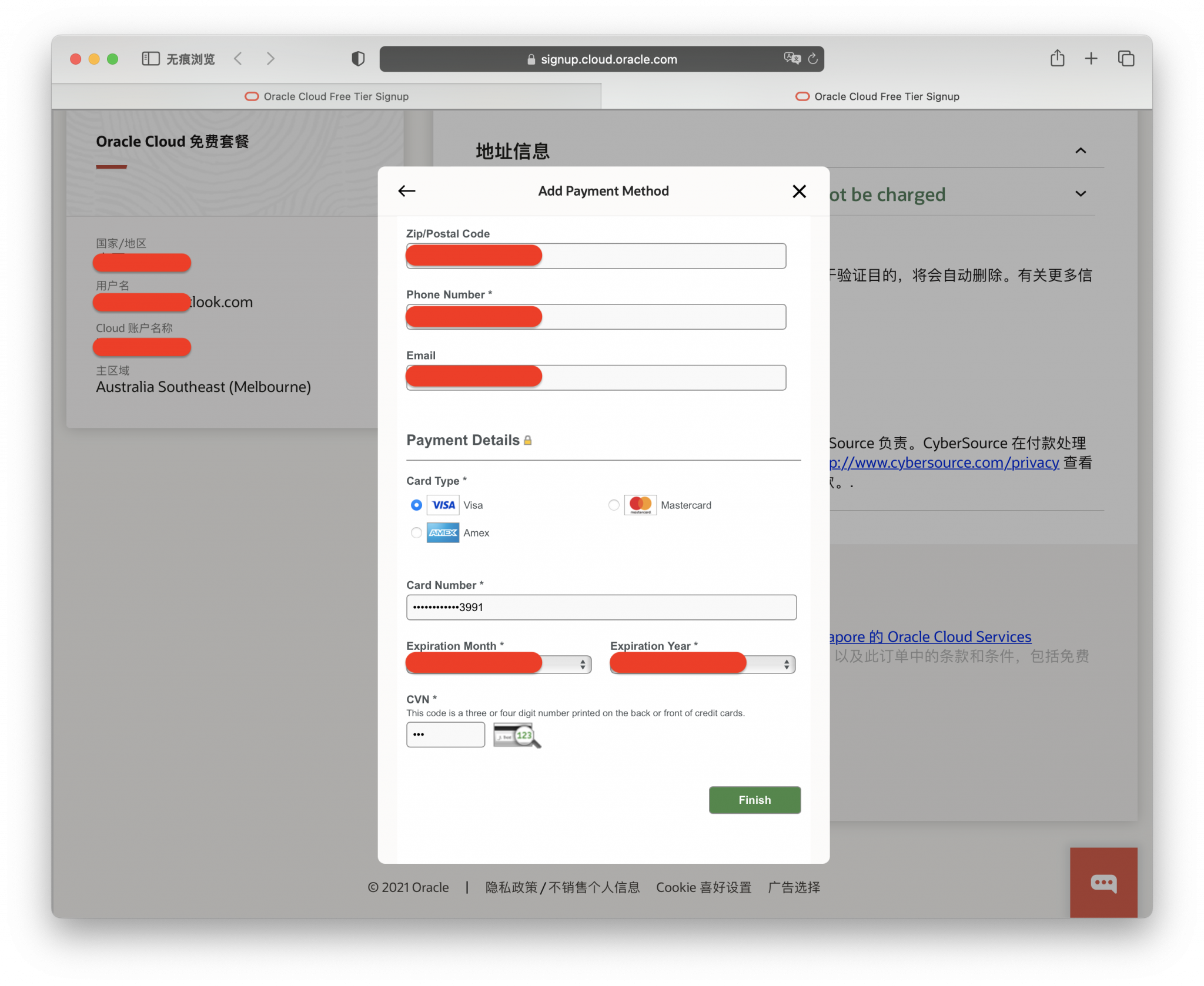Screen dimensions: 1204x986
Task: Click the signup.cloud.oracle.com address bar
Action: click(x=601, y=59)
